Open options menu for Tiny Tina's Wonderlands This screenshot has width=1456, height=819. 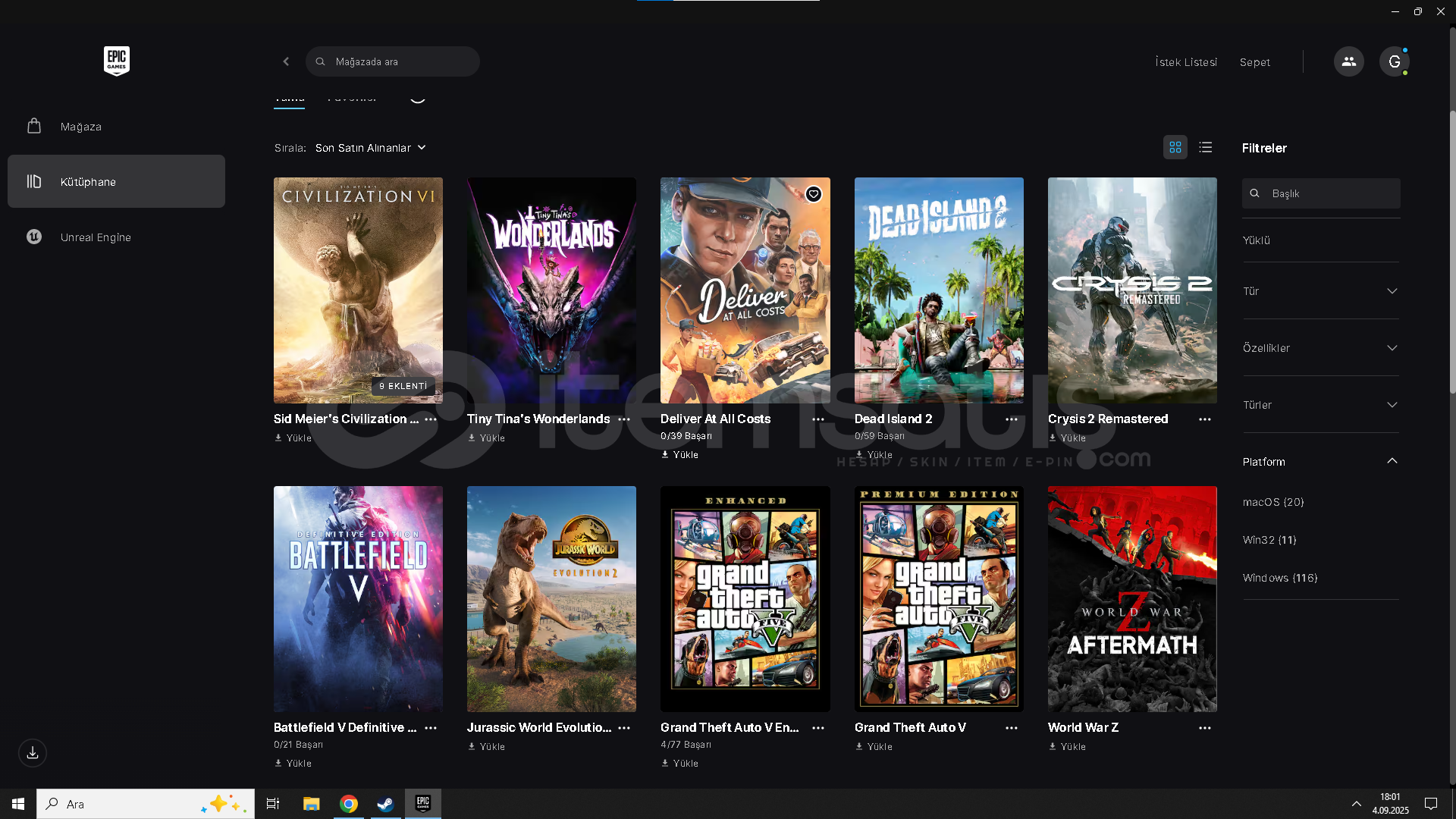(624, 419)
